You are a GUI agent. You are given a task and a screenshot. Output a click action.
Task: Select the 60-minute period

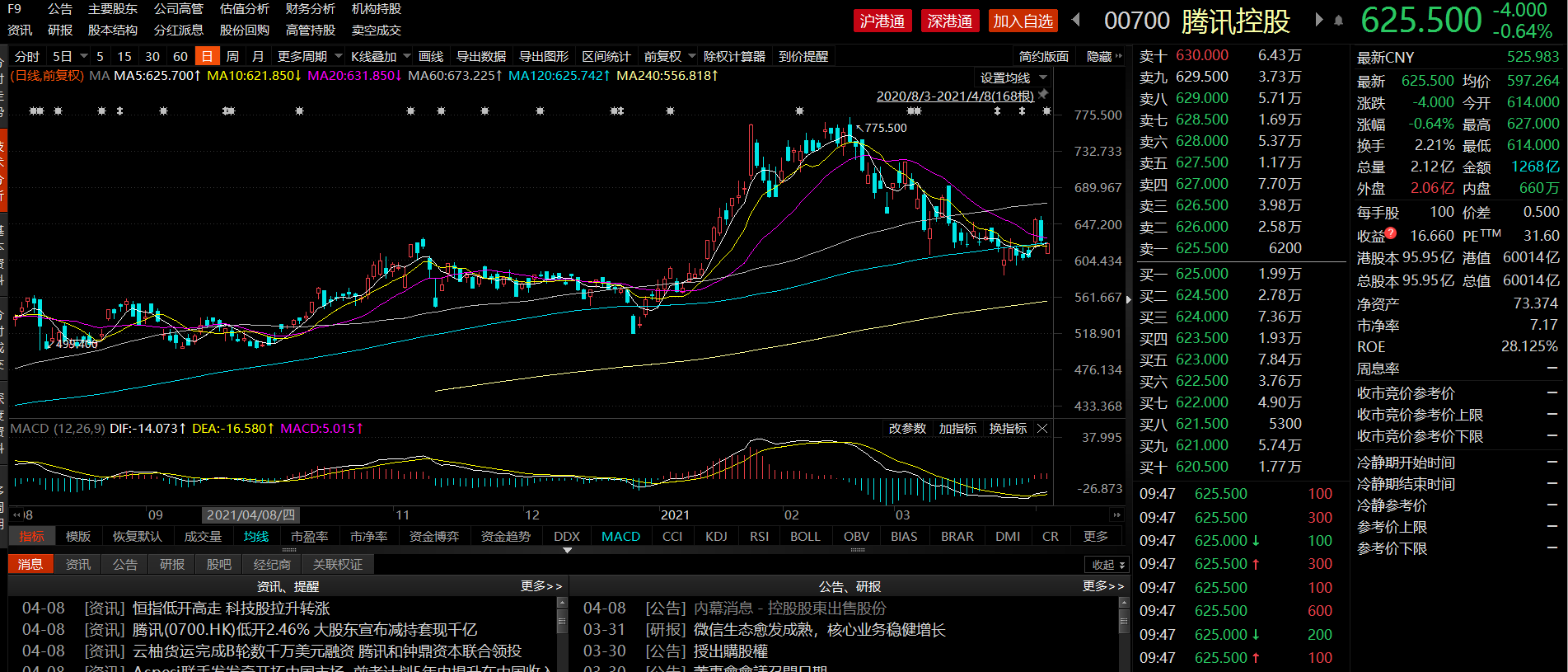[x=180, y=56]
